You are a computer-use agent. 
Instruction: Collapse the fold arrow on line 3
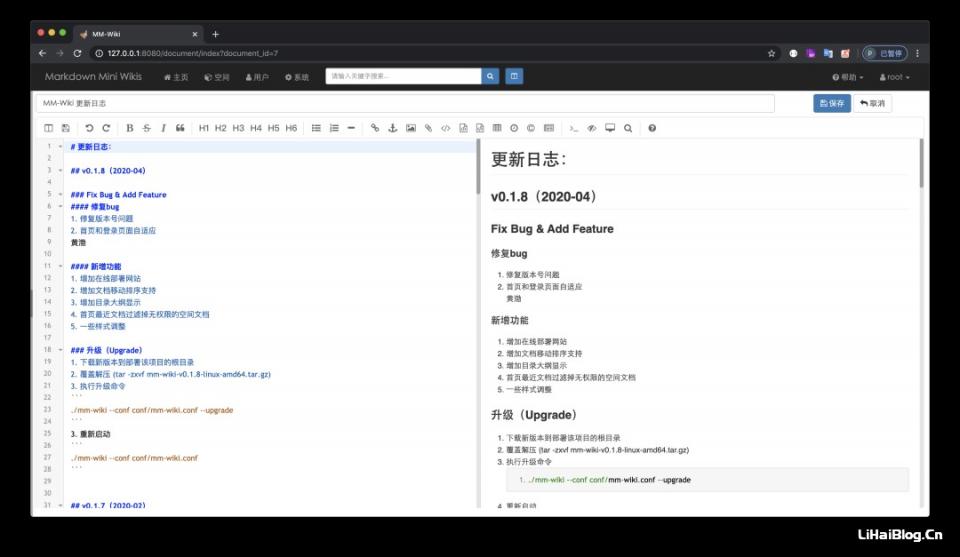[x=60, y=170]
